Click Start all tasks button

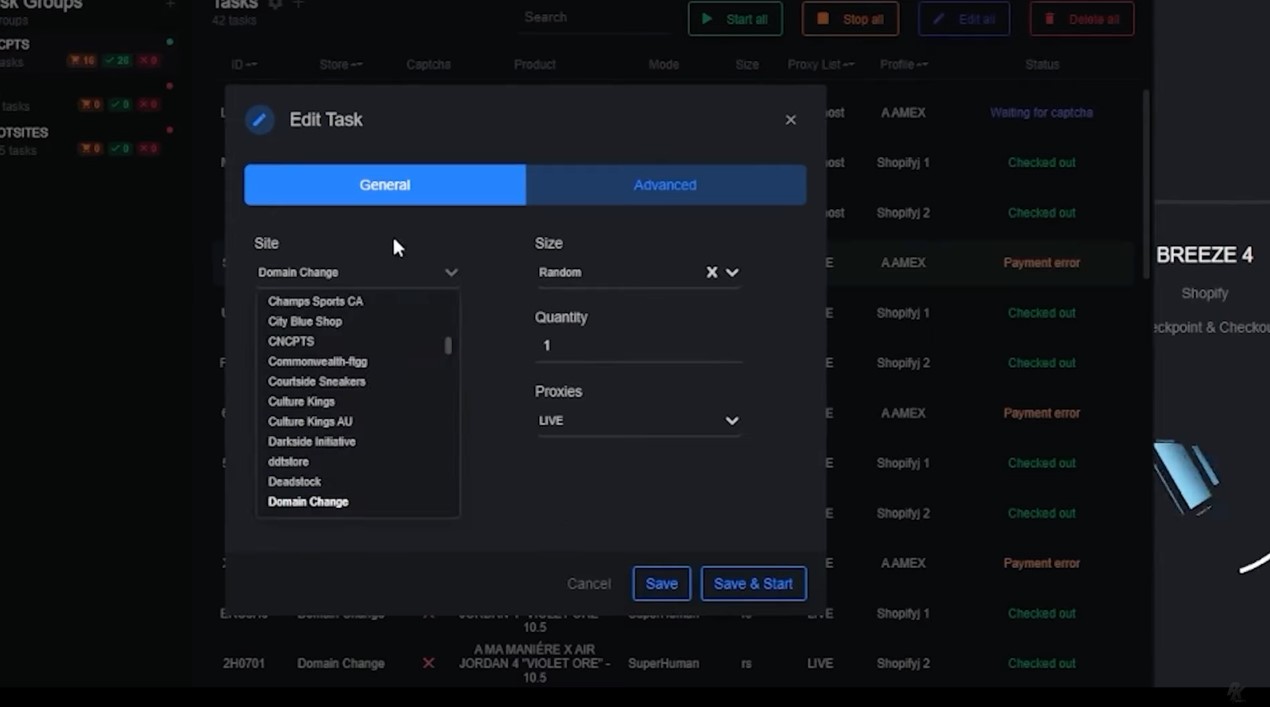click(735, 19)
